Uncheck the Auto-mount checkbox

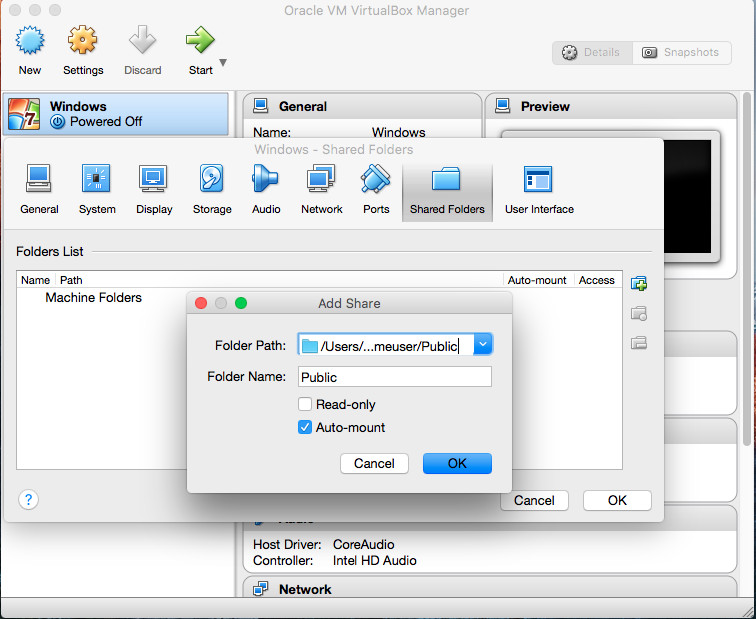(305, 427)
